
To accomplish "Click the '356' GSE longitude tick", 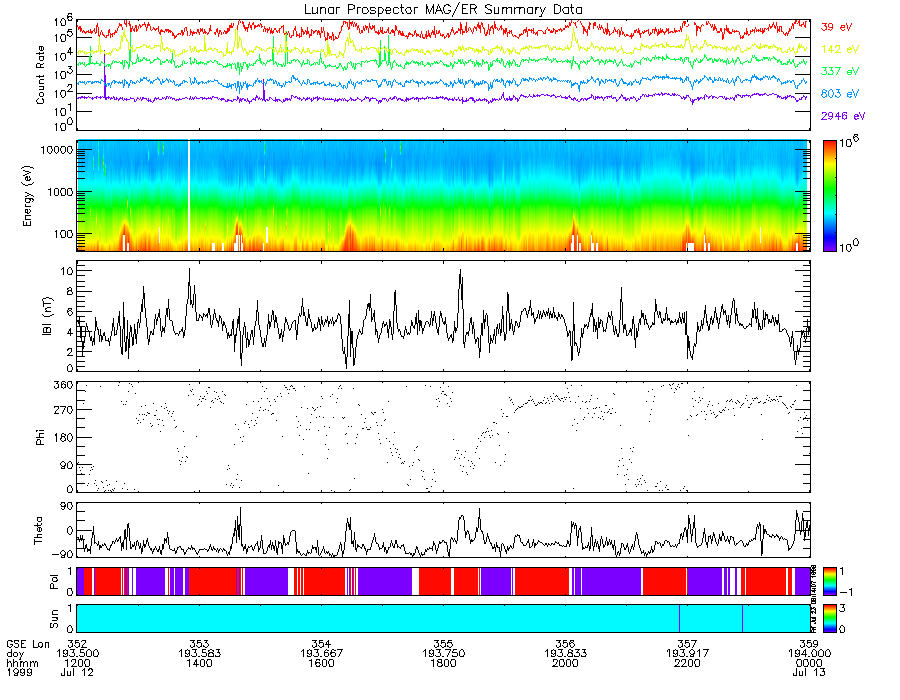I will 565,644.
